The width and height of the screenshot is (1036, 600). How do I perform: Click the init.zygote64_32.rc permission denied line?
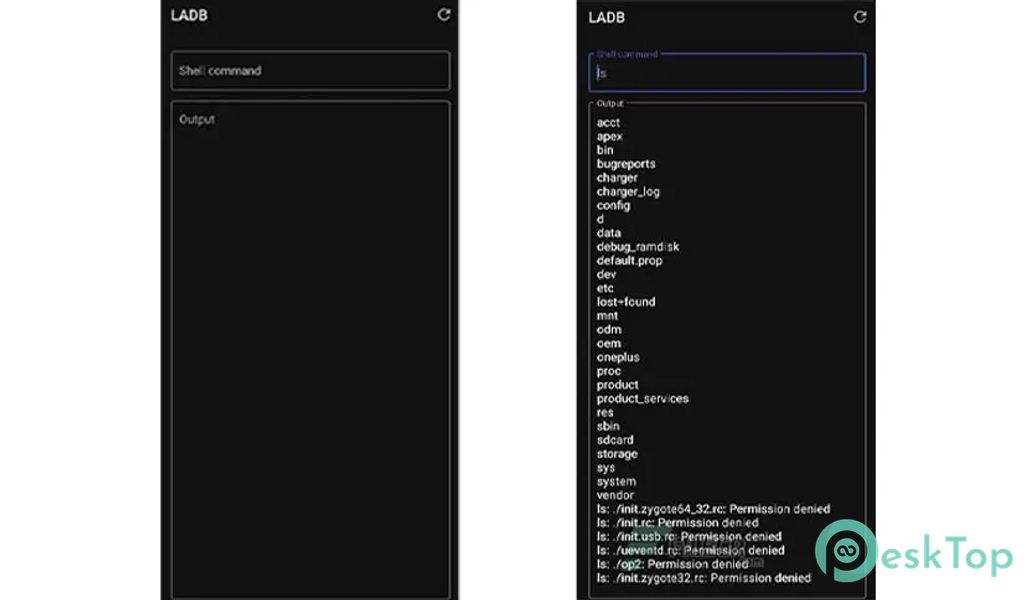point(713,509)
